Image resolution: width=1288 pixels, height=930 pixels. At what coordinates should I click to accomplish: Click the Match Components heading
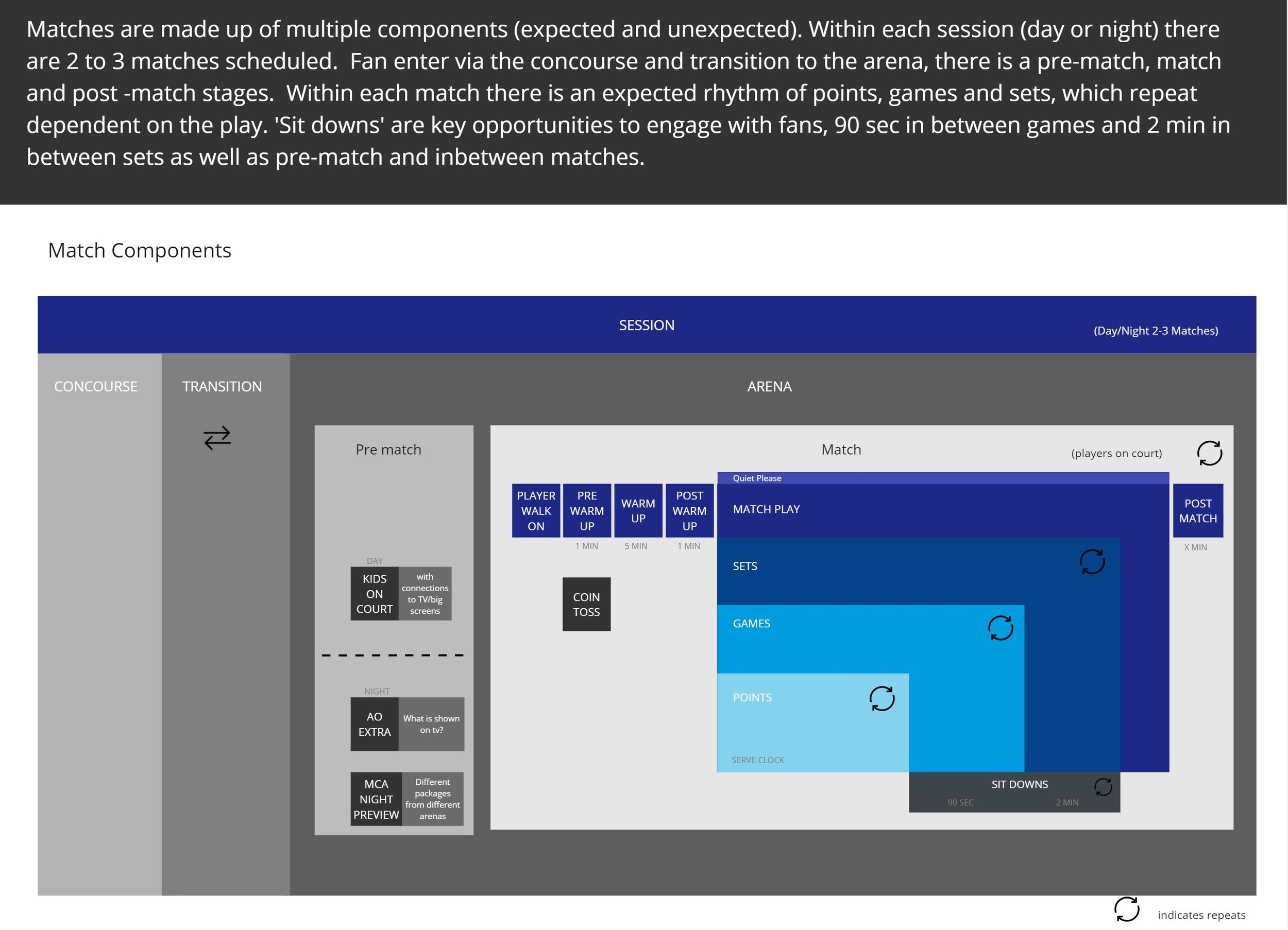point(139,250)
